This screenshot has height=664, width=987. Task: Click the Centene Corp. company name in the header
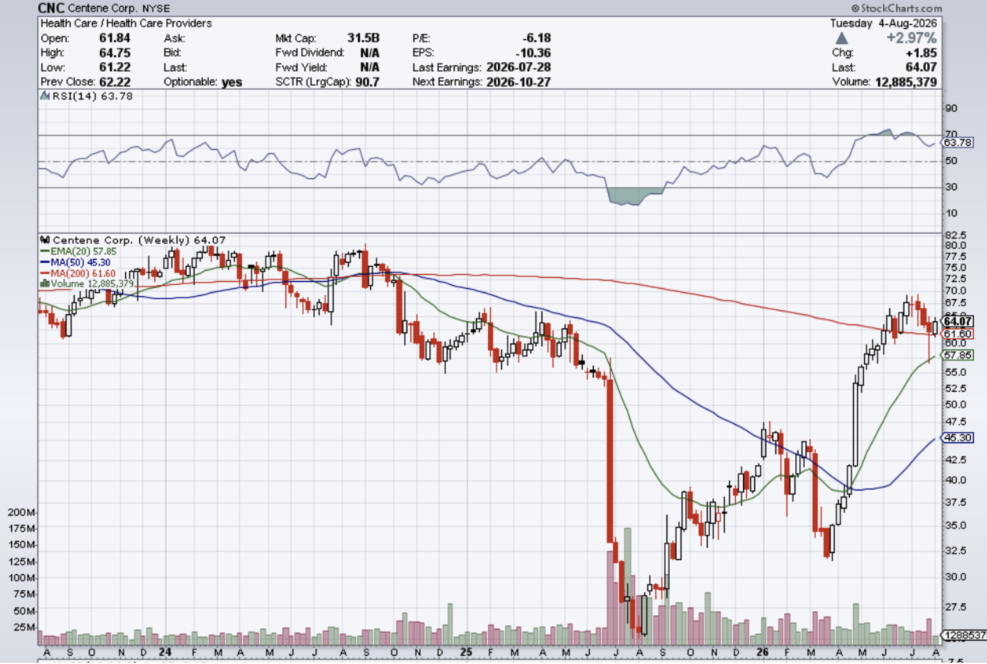tap(101, 8)
